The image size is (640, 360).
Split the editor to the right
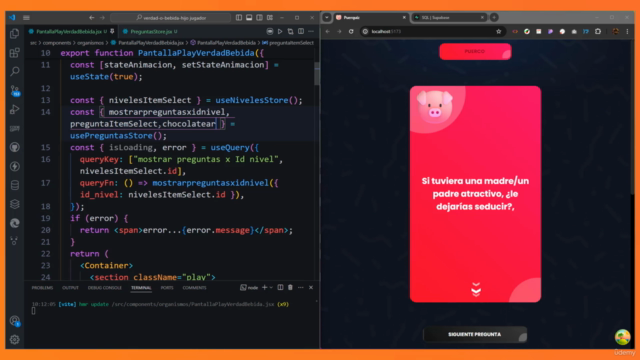(x=301, y=31)
